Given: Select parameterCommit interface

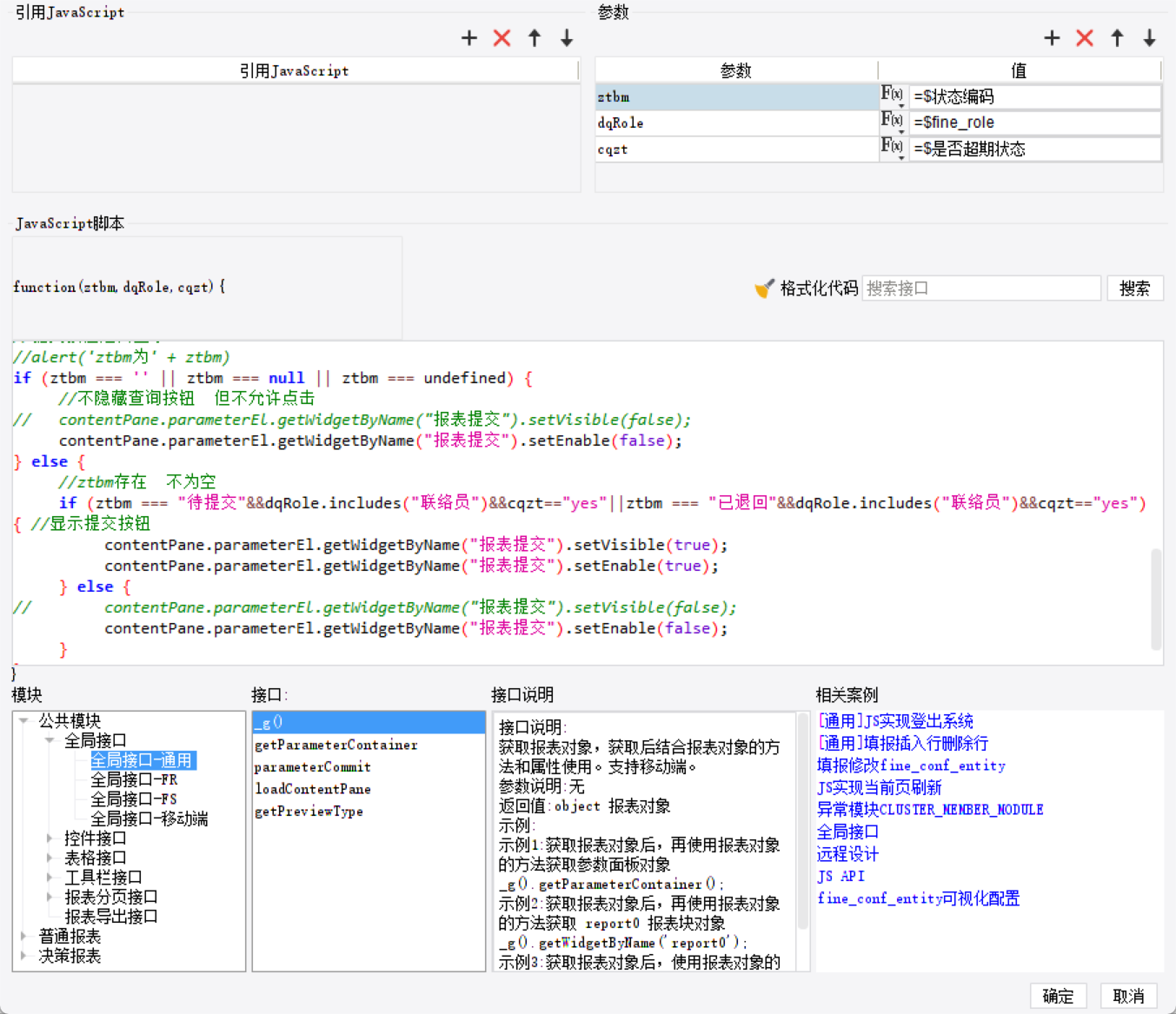Looking at the screenshot, I should [x=369, y=767].
